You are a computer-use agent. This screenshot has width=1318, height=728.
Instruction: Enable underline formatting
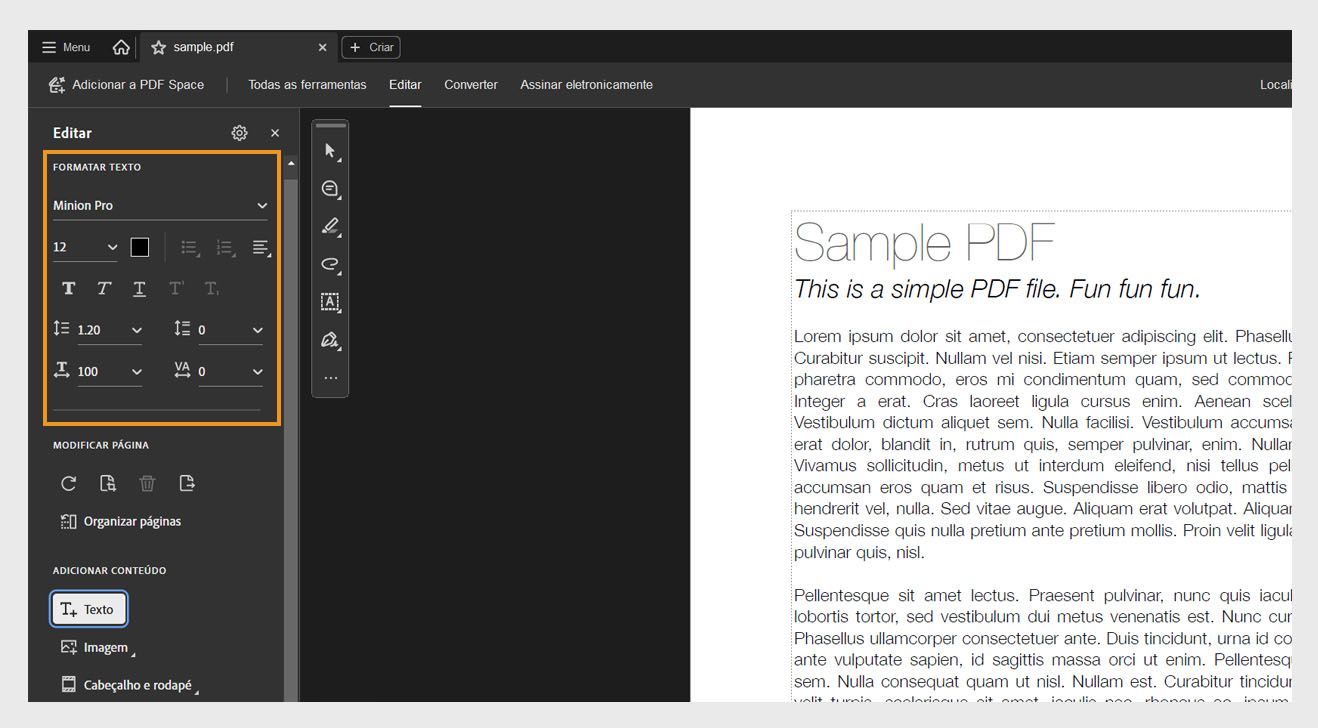[138, 288]
